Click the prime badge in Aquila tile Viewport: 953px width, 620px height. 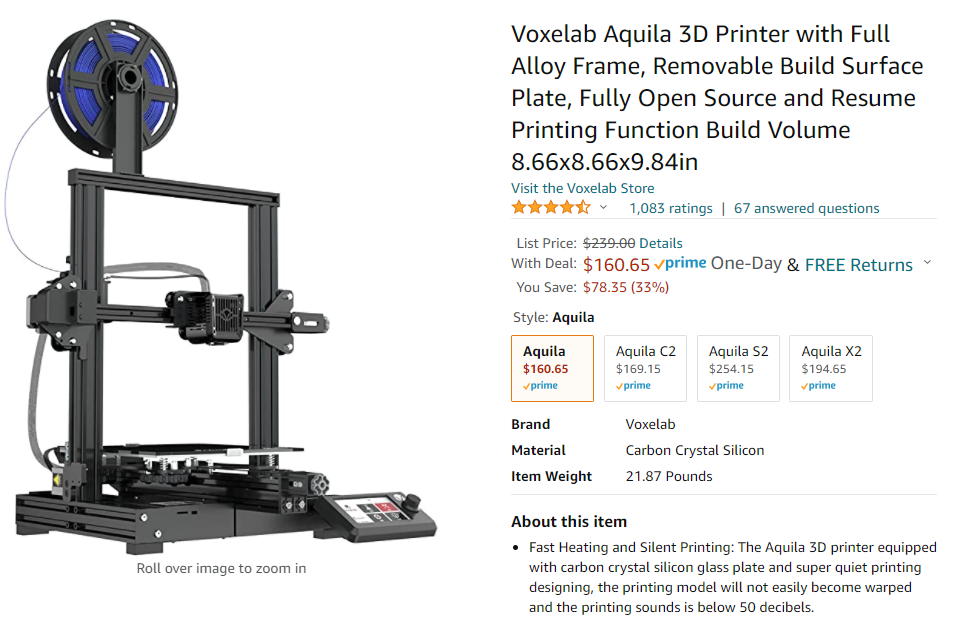(540, 385)
